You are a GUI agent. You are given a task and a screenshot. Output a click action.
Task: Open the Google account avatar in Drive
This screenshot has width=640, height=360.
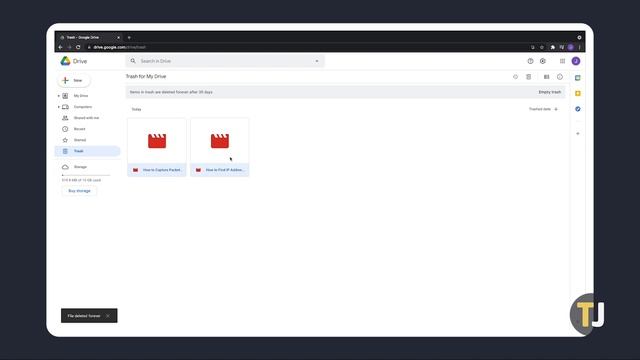(576, 61)
